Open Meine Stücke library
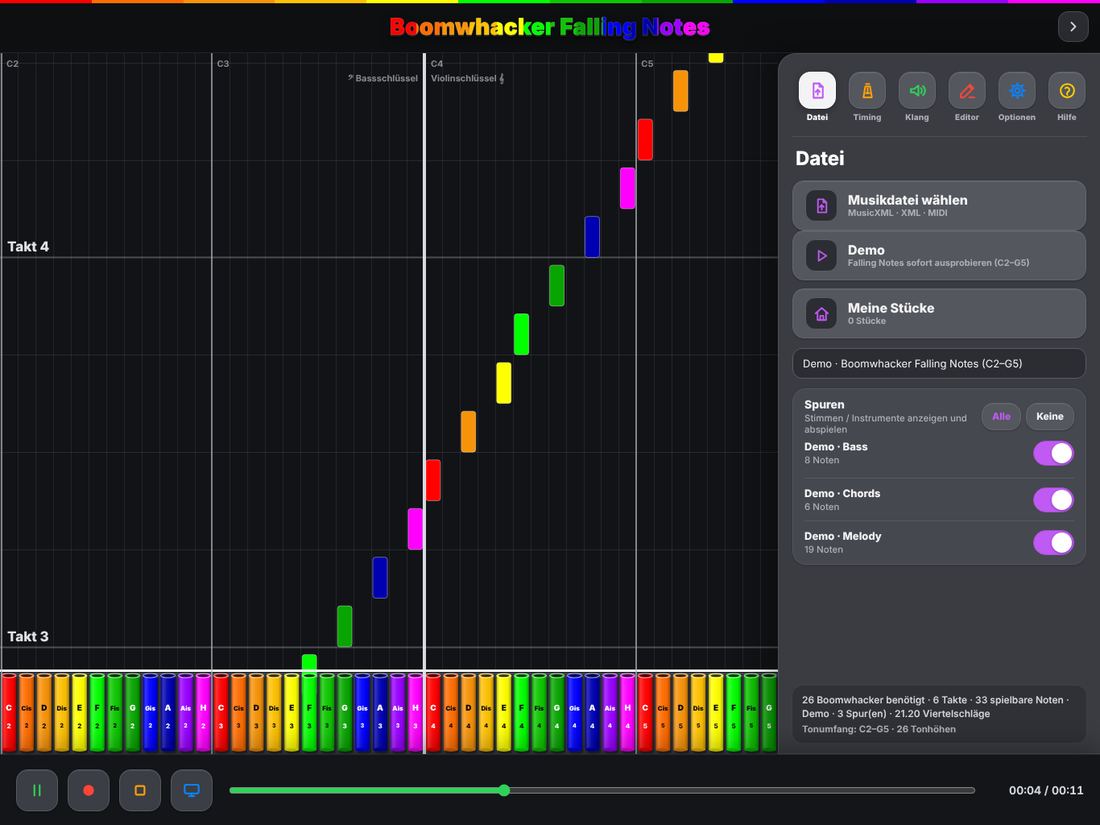The height and width of the screenshot is (825, 1100). (x=939, y=314)
